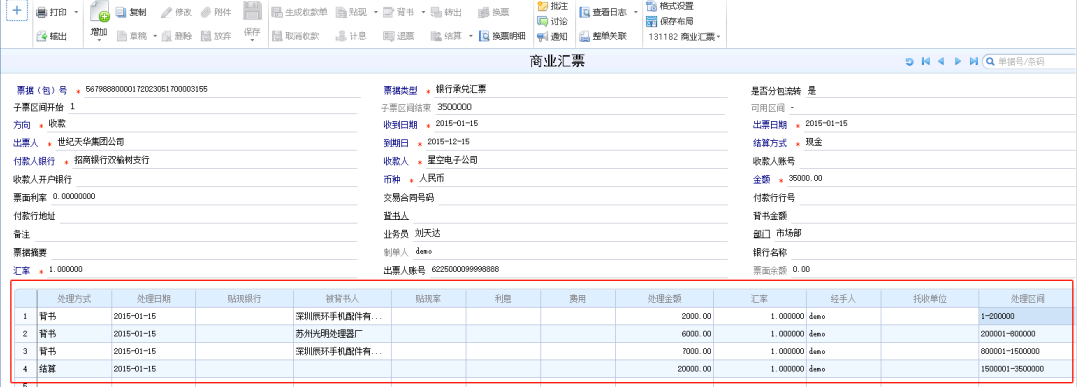Click the 通知 notification icon
The width and height of the screenshot is (1079, 387).
tap(543, 36)
